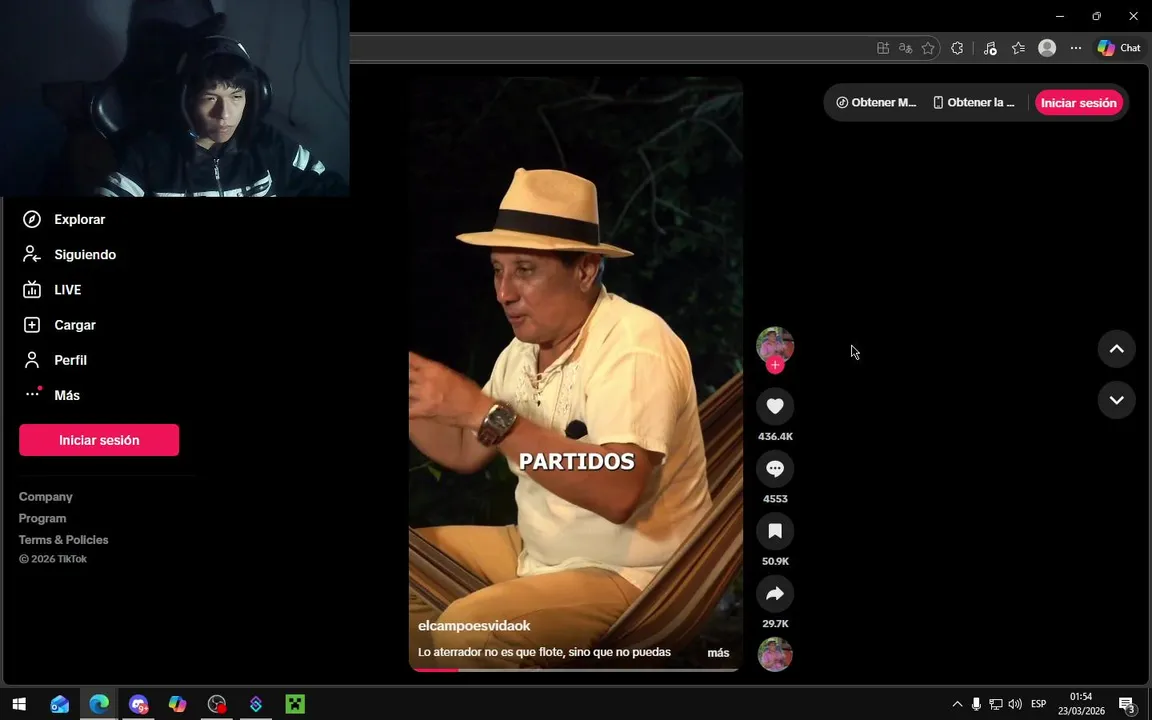
Task: Open Cargar in the sidebar
Action: pyautogui.click(x=75, y=325)
